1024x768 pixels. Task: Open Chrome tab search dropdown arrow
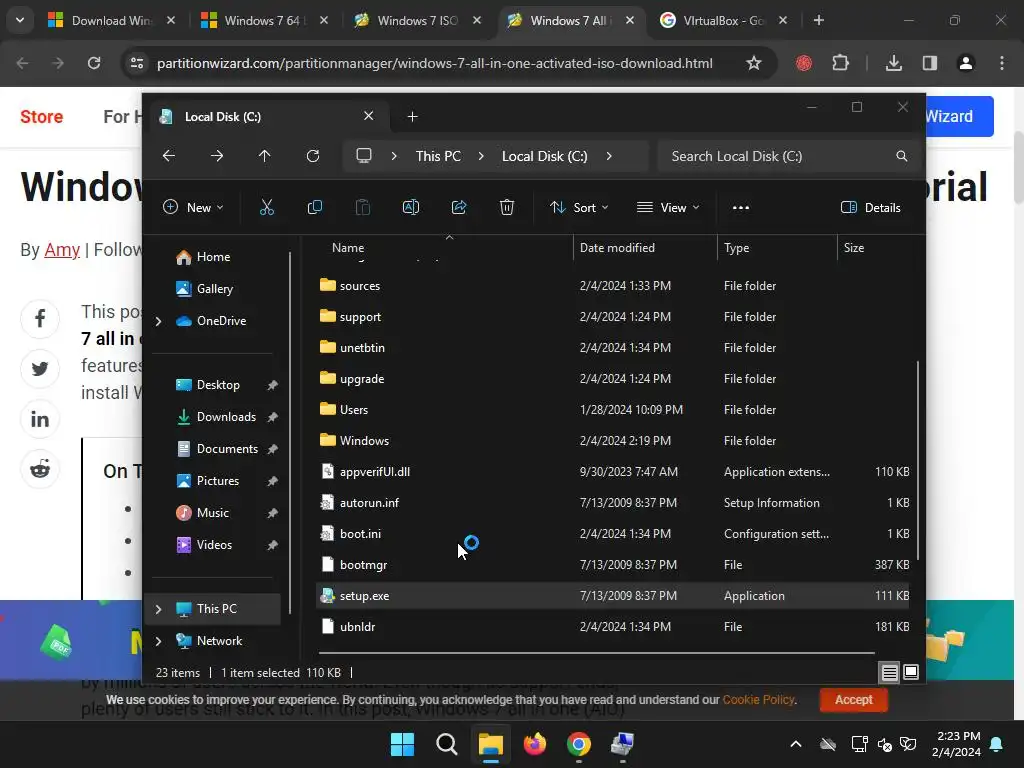pyautogui.click(x=20, y=20)
